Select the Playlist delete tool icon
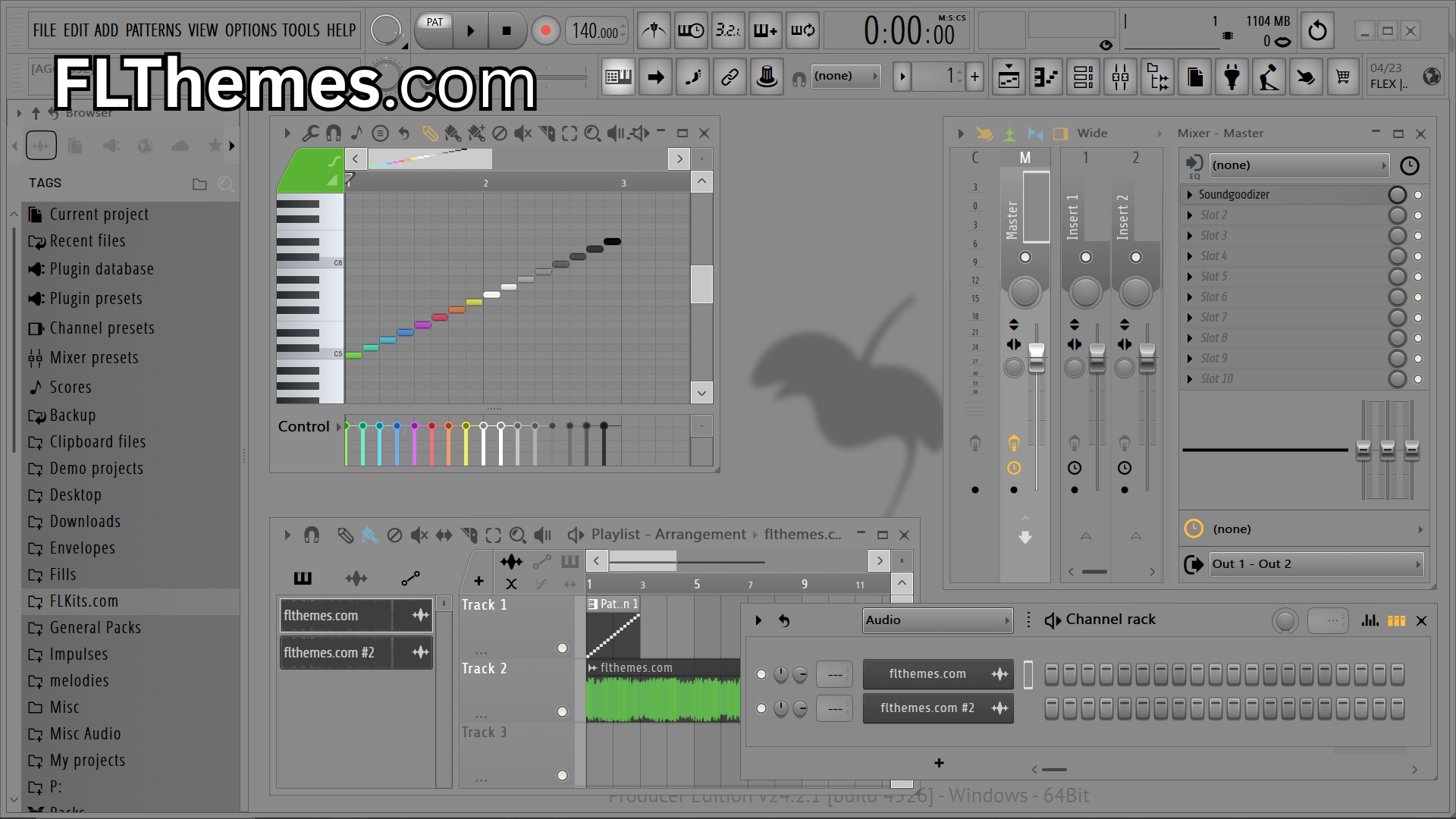The height and width of the screenshot is (819, 1456). 394,535
